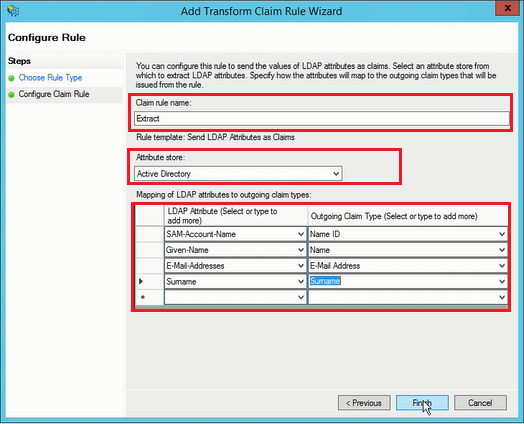Open the Given-Name attribute dropdown arrow
This screenshot has height=424, width=524.
301,250
